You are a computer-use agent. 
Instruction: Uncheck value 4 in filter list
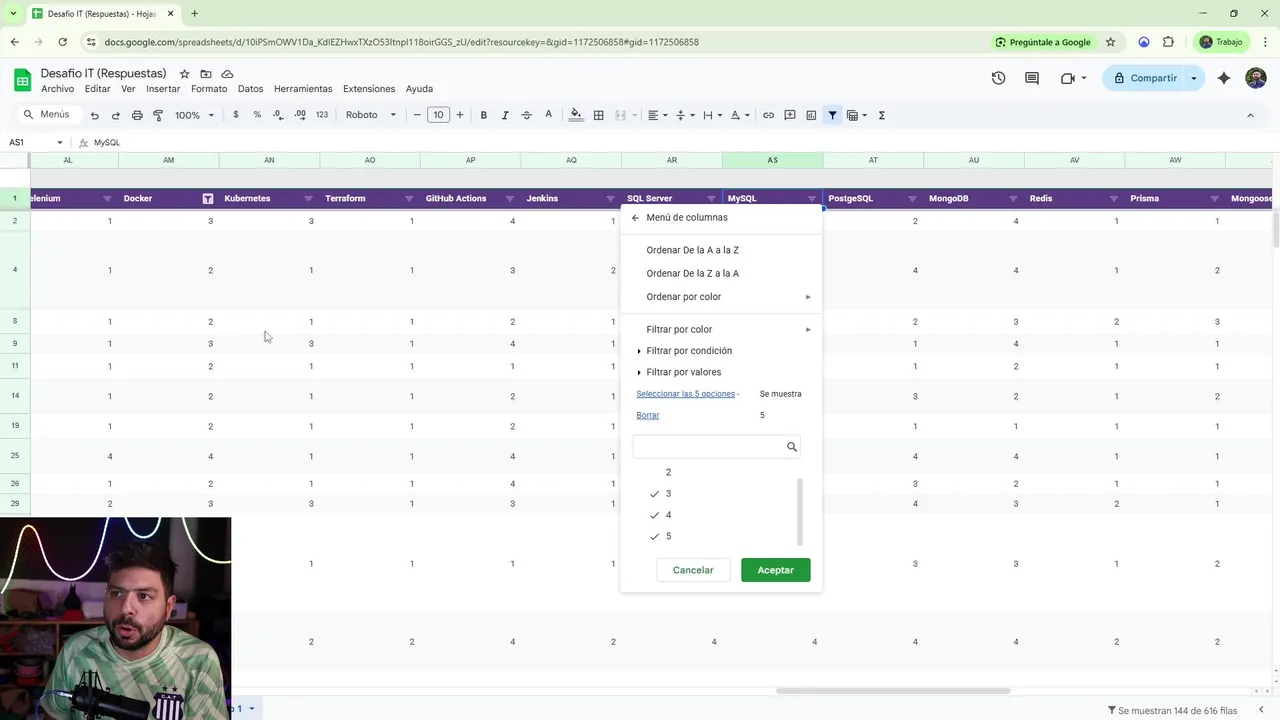pos(655,515)
